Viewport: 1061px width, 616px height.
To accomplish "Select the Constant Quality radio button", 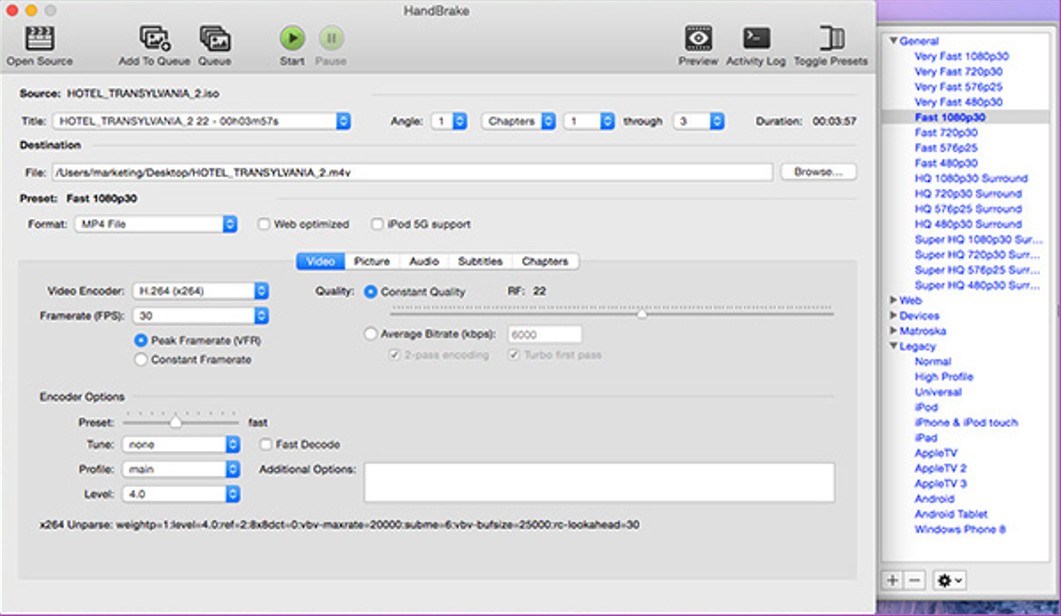I will pos(370,292).
